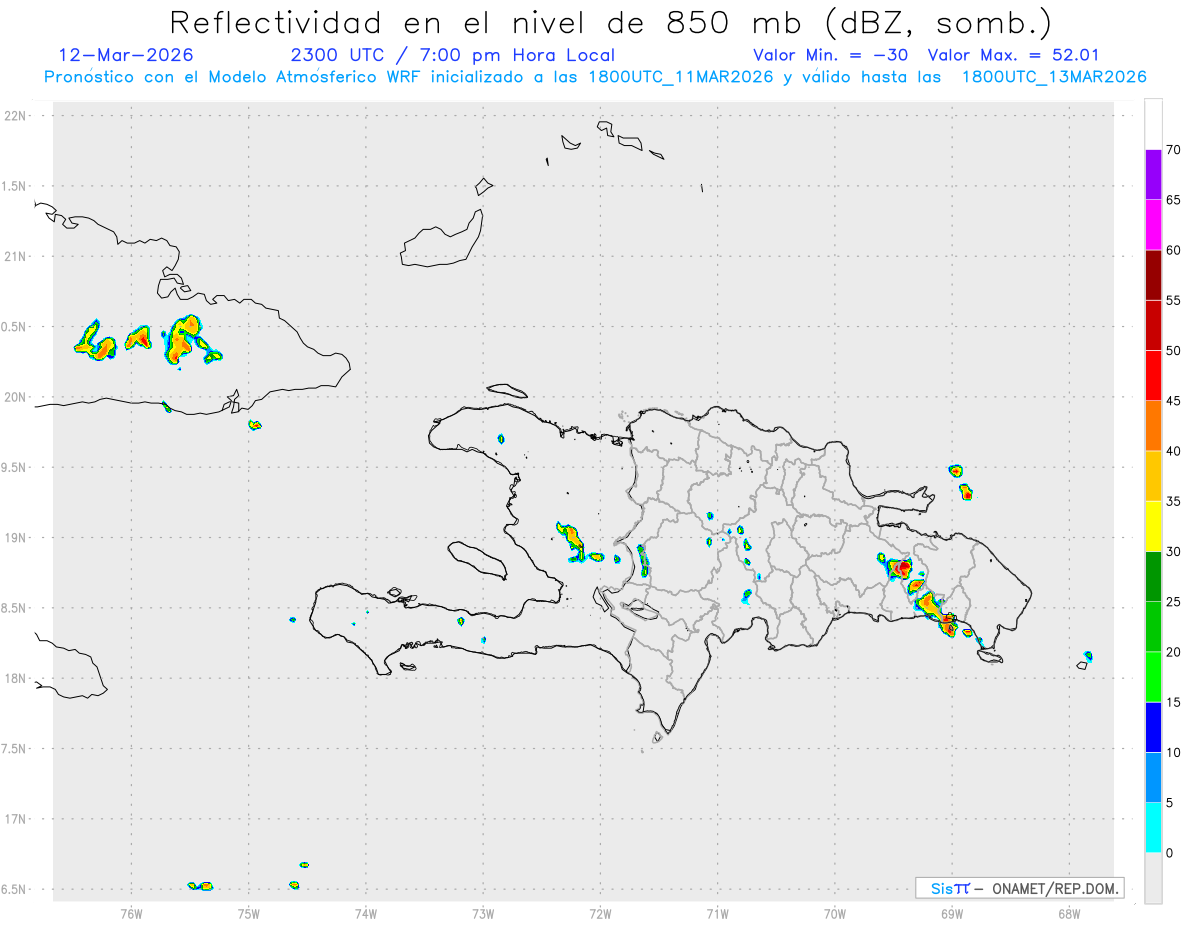This screenshot has width=1200, height=927.
Task: Click the '73W' longitude axis label
Action: [483, 913]
